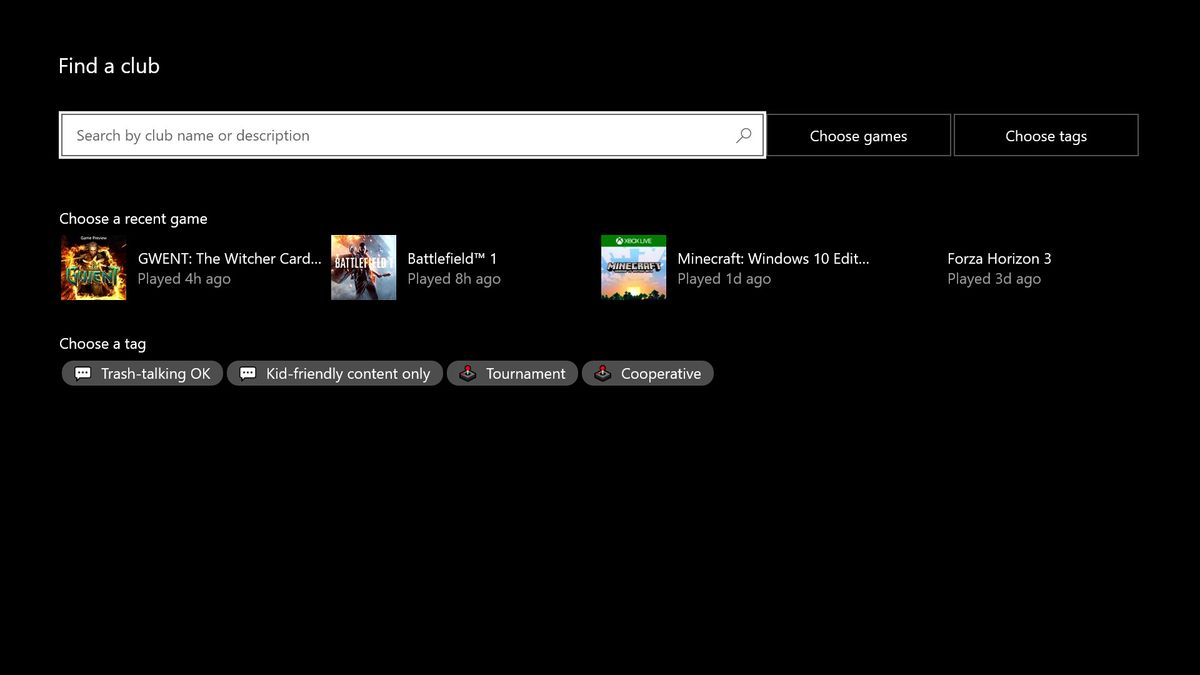Click the speech bubble icon on Trash-talking OK tag
1200x675 pixels.
[x=82, y=373]
